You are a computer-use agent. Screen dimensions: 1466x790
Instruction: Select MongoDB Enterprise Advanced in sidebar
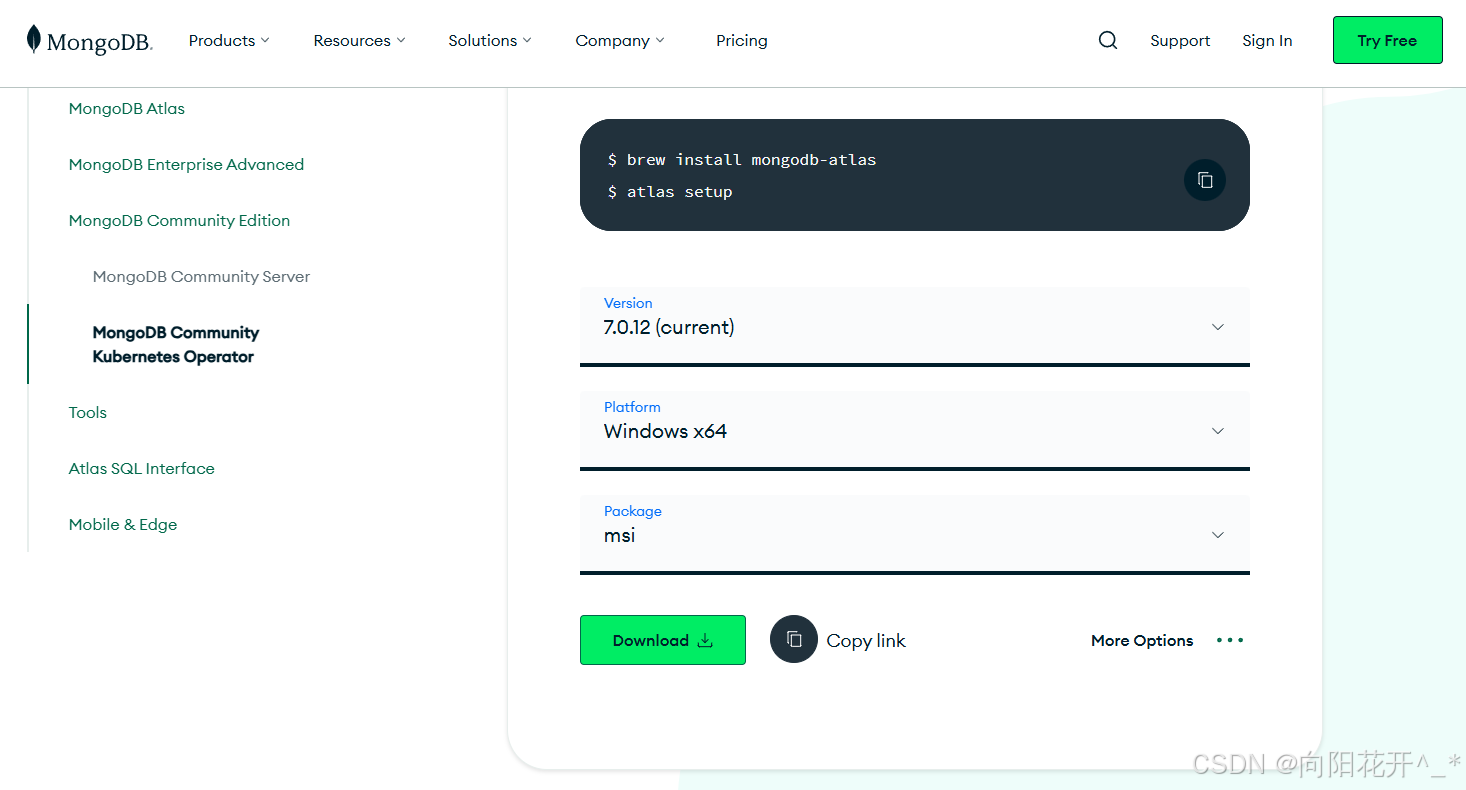pos(186,164)
